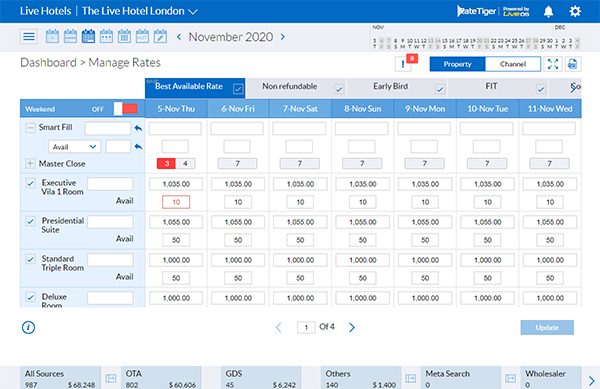Switch to Non refundable tab
Image resolution: width=600 pixels, height=389 pixels.
pyautogui.click(x=297, y=88)
